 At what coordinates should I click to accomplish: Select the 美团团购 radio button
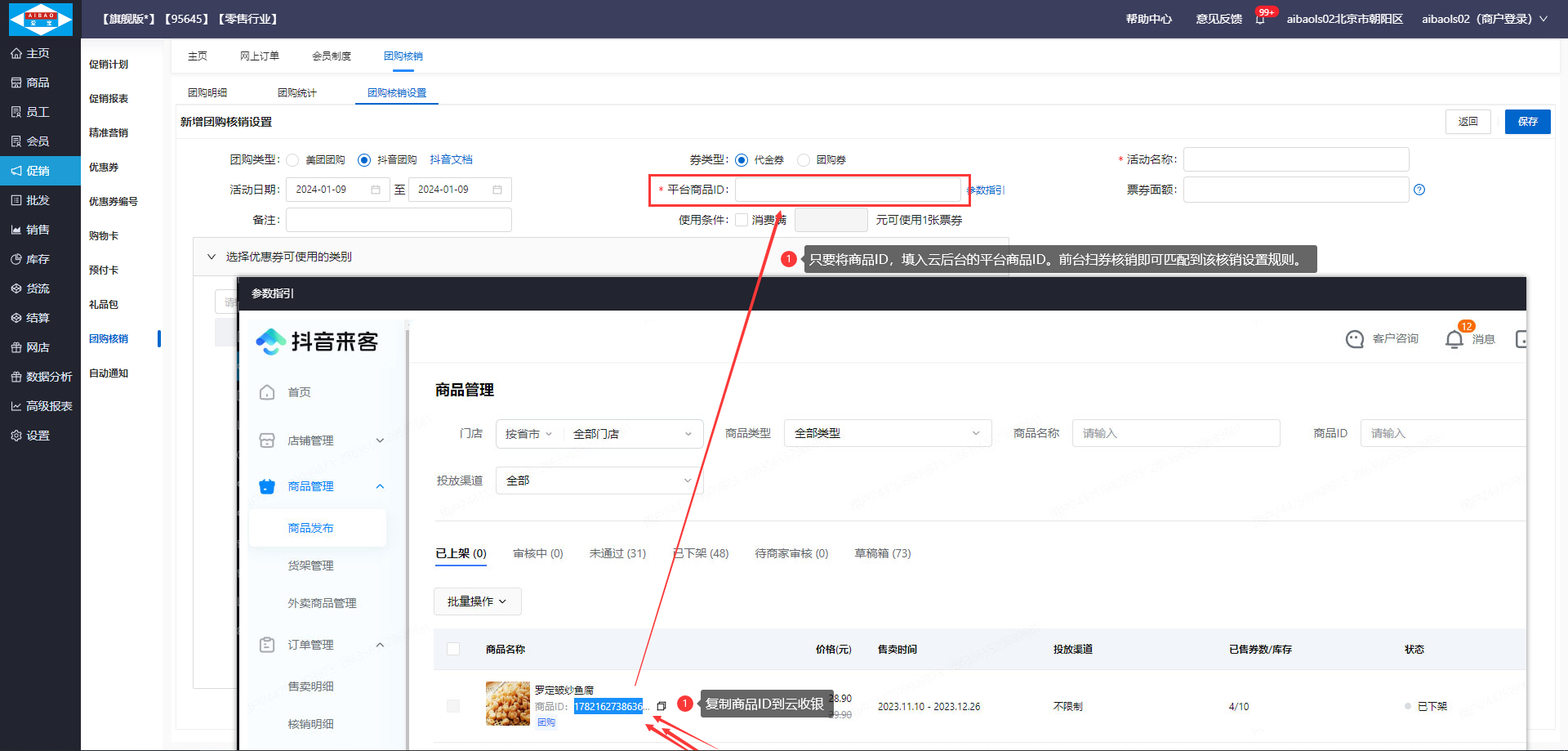(x=292, y=160)
